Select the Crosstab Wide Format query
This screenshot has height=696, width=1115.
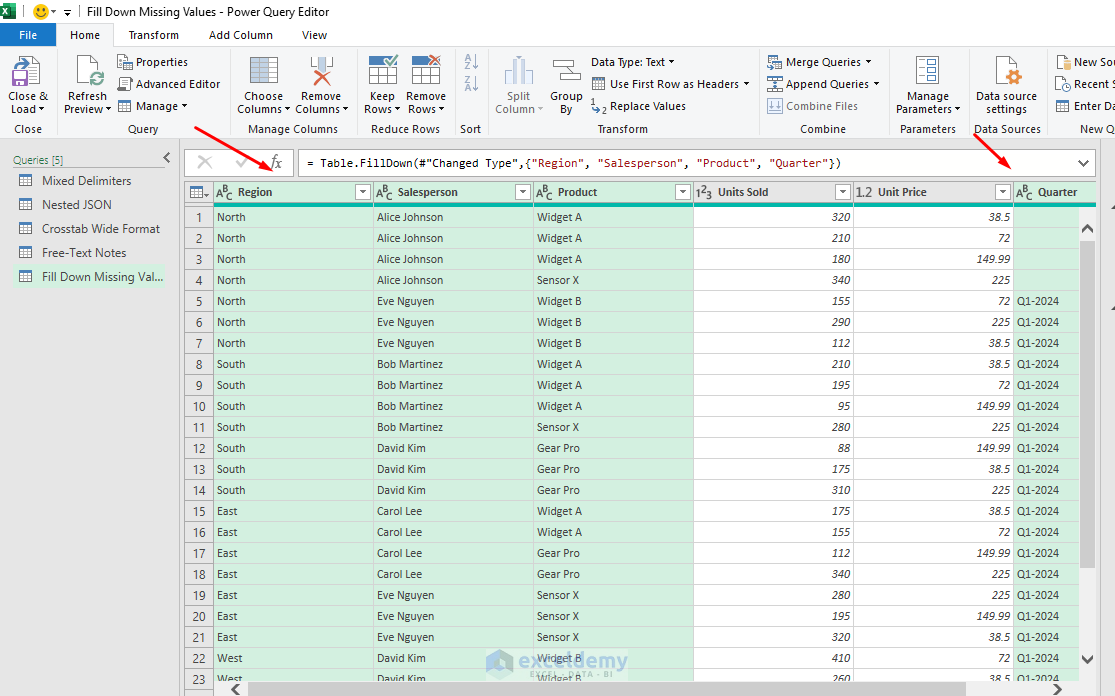[90, 229]
